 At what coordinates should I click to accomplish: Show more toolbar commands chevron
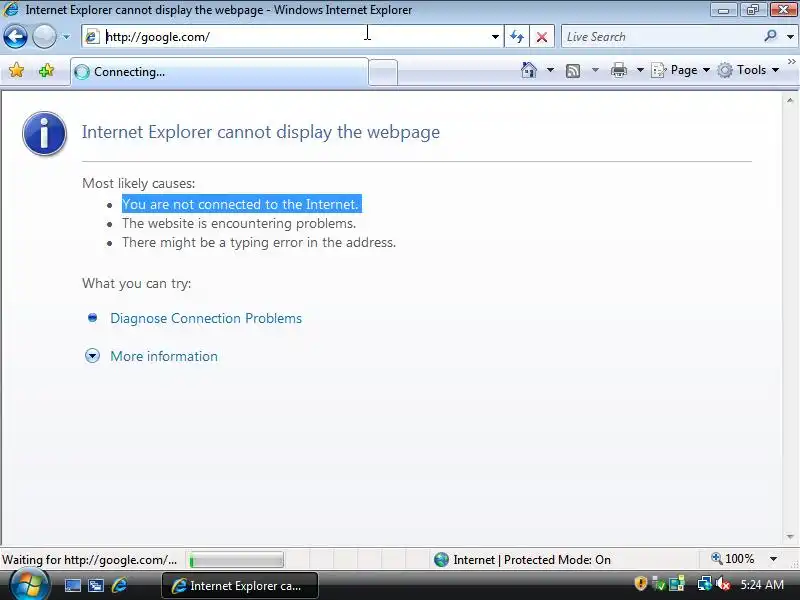(x=791, y=61)
